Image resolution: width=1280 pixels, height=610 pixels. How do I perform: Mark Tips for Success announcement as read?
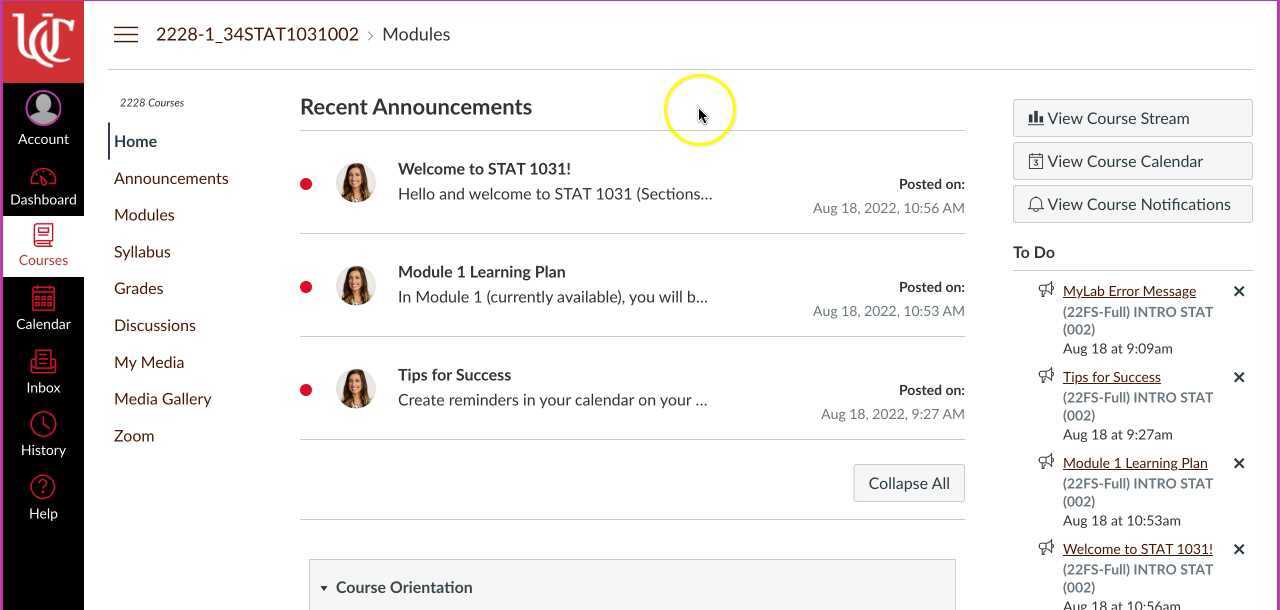click(306, 390)
